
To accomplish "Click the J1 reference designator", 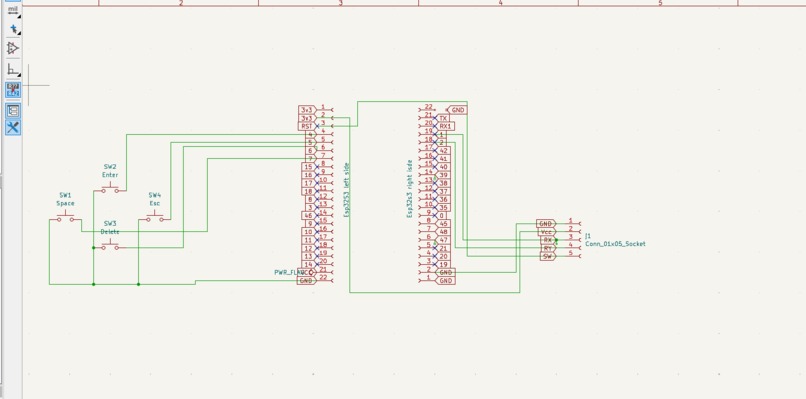I will click(x=588, y=236).
